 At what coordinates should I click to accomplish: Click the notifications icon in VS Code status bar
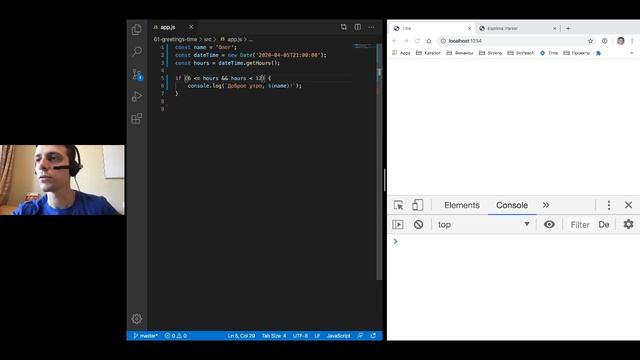point(373,336)
